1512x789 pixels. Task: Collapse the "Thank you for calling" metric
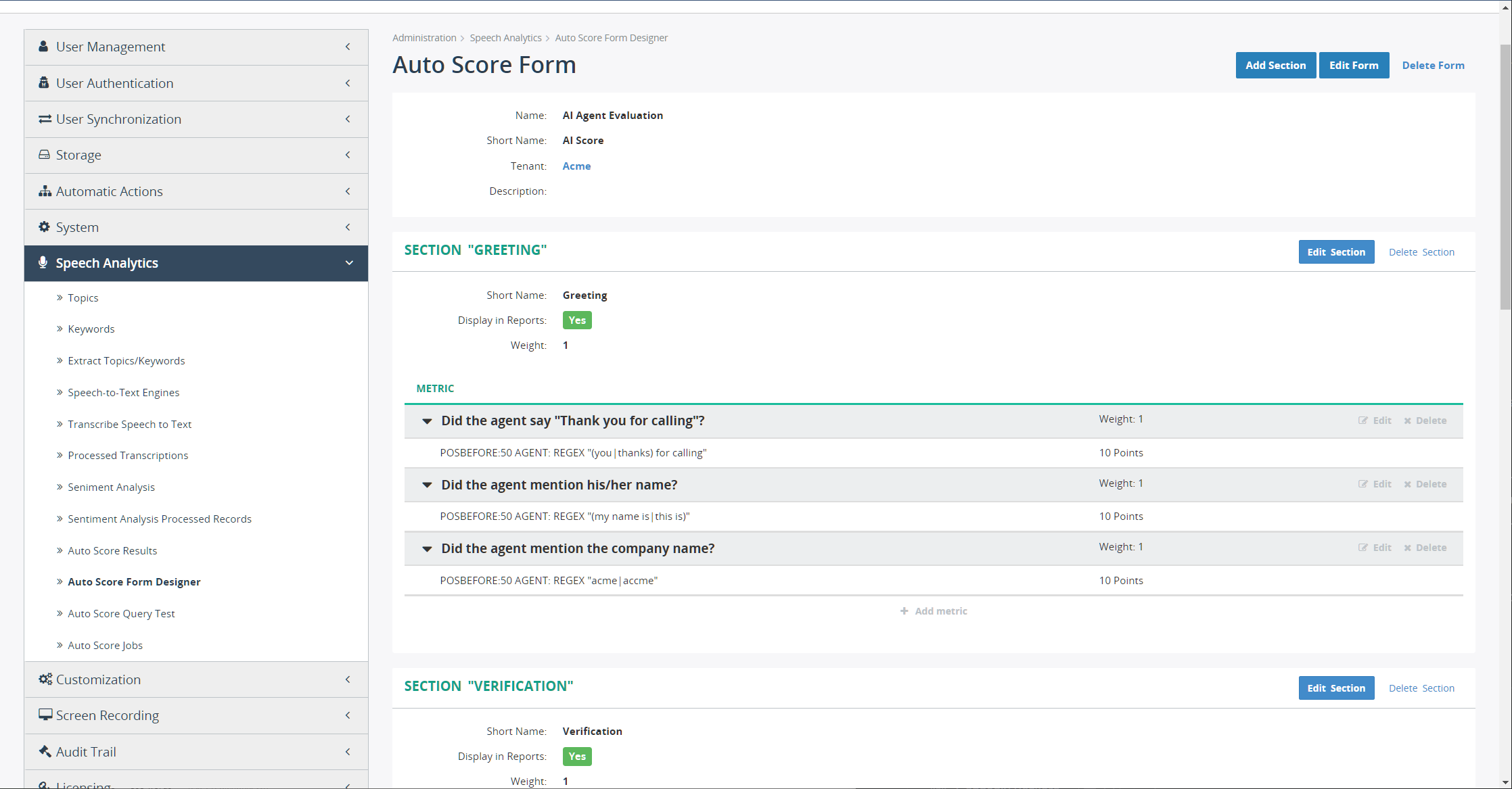[427, 421]
